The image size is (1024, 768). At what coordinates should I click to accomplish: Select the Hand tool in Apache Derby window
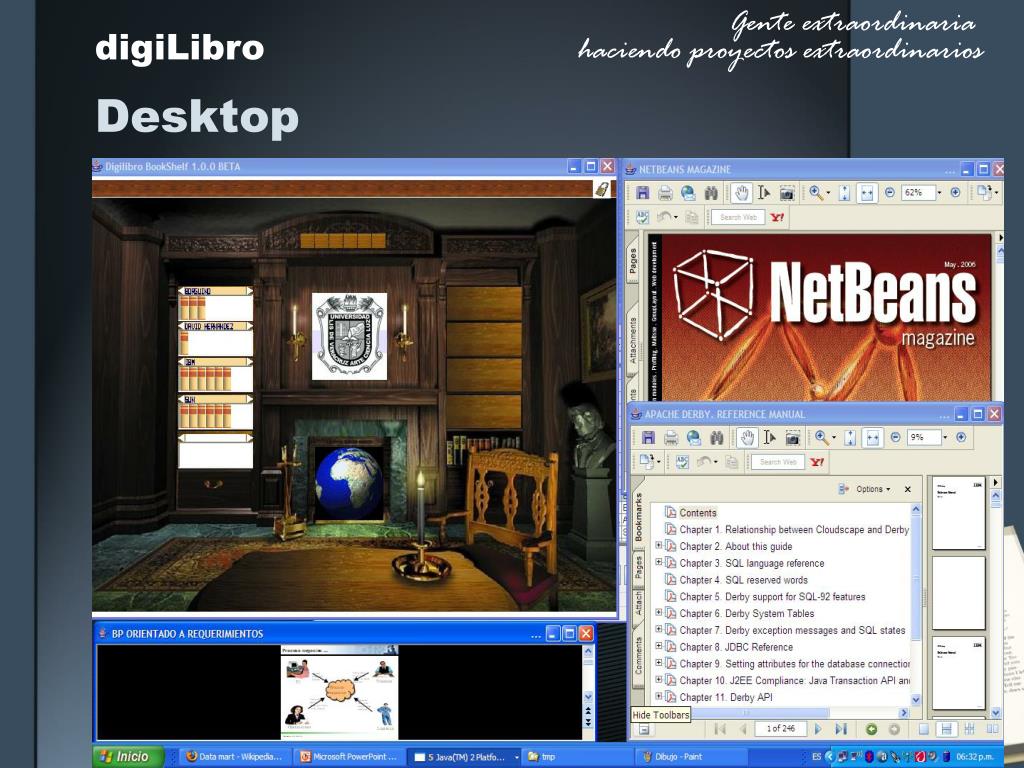[x=747, y=438]
